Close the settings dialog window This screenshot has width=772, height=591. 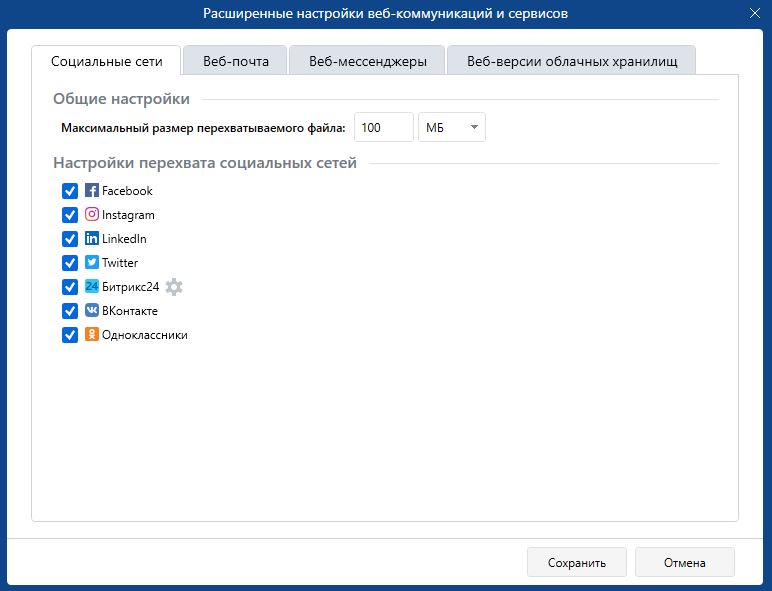coord(755,13)
